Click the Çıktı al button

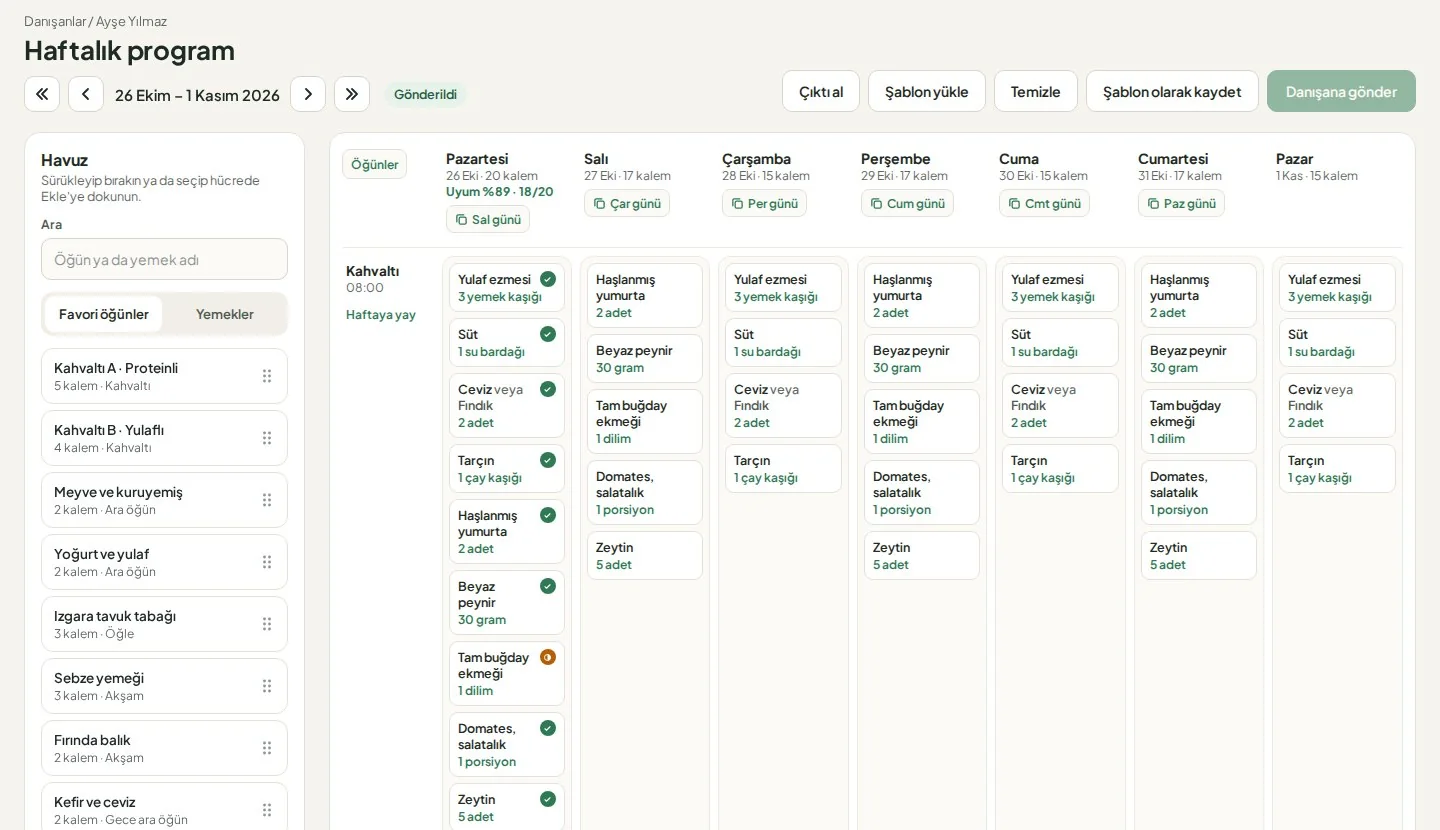coord(821,91)
